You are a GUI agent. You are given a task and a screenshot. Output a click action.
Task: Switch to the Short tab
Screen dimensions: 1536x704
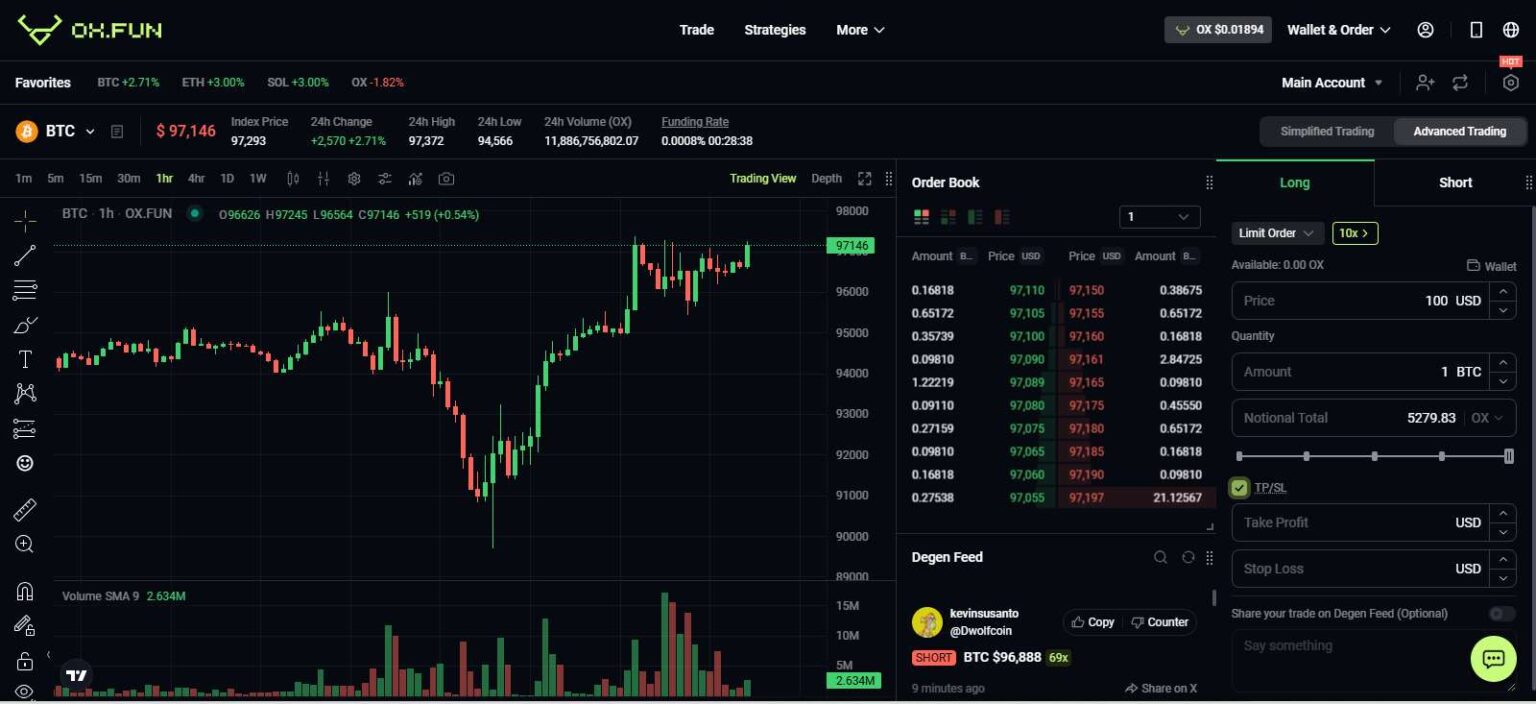(x=1455, y=182)
